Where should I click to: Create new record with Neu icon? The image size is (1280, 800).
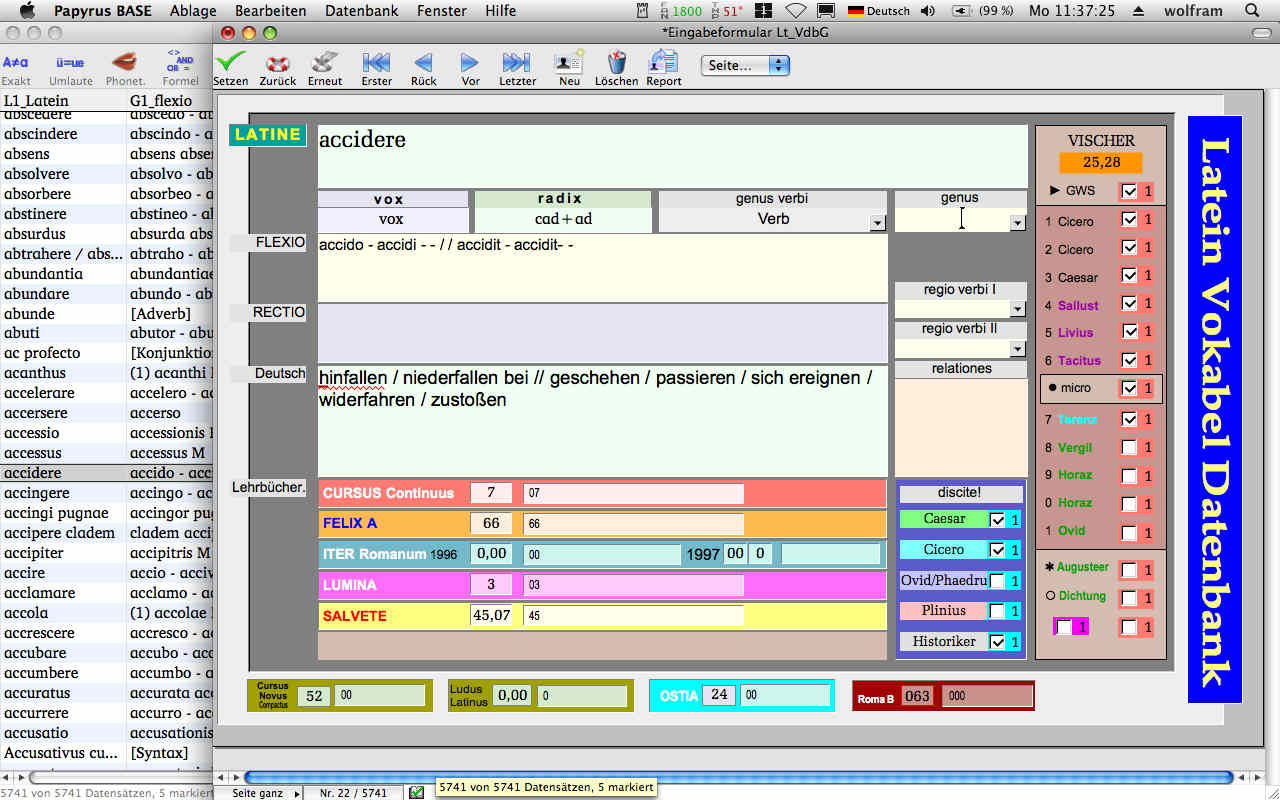click(x=569, y=62)
